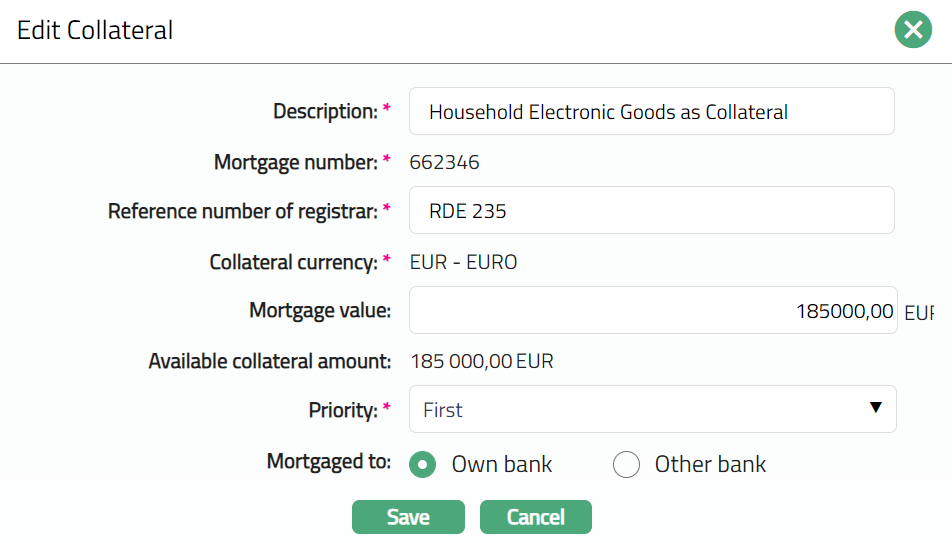Image resolution: width=952 pixels, height=543 pixels.
Task: Save the collateral changes
Action: pos(408,517)
